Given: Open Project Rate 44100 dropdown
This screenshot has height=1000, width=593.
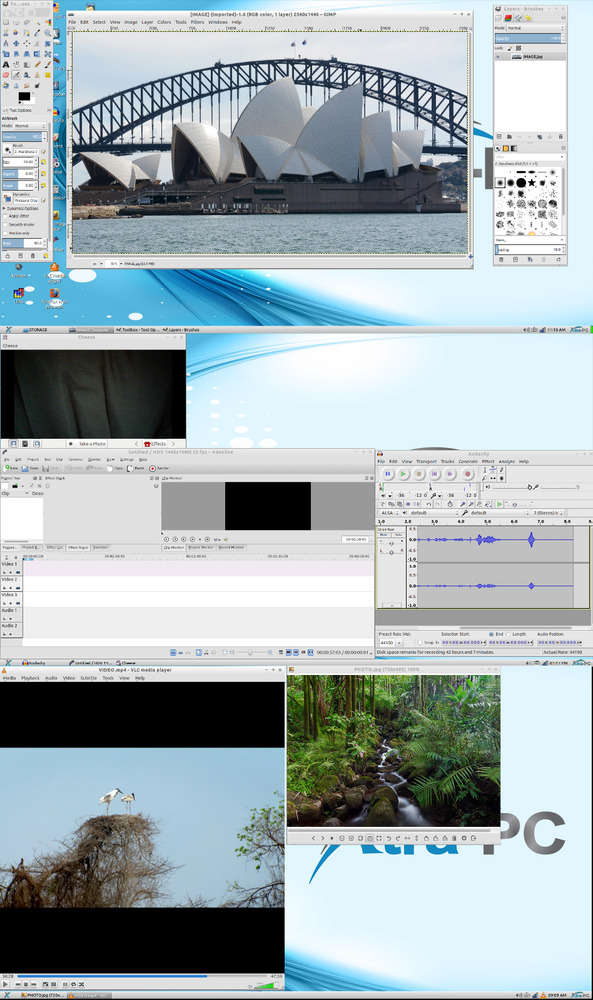Looking at the screenshot, I should [391, 642].
